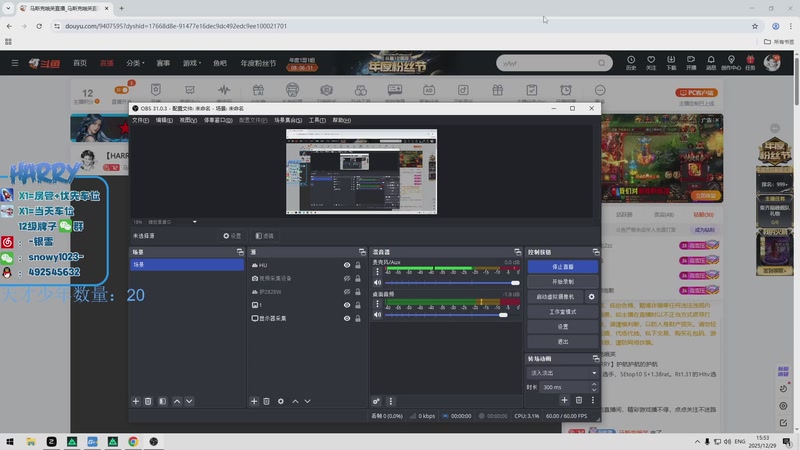Open the OBS 视图 menu

(188, 120)
